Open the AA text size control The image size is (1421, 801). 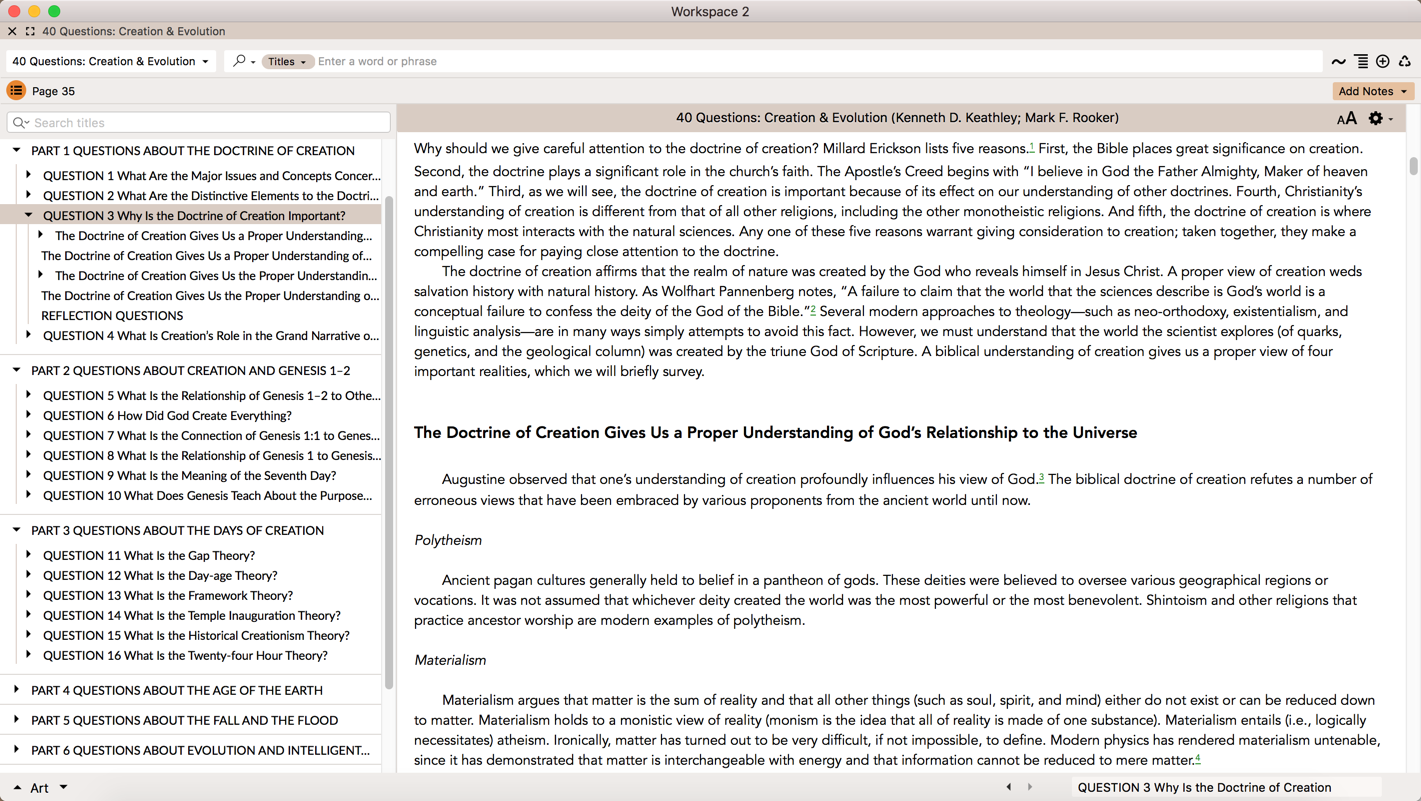tap(1346, 119)
